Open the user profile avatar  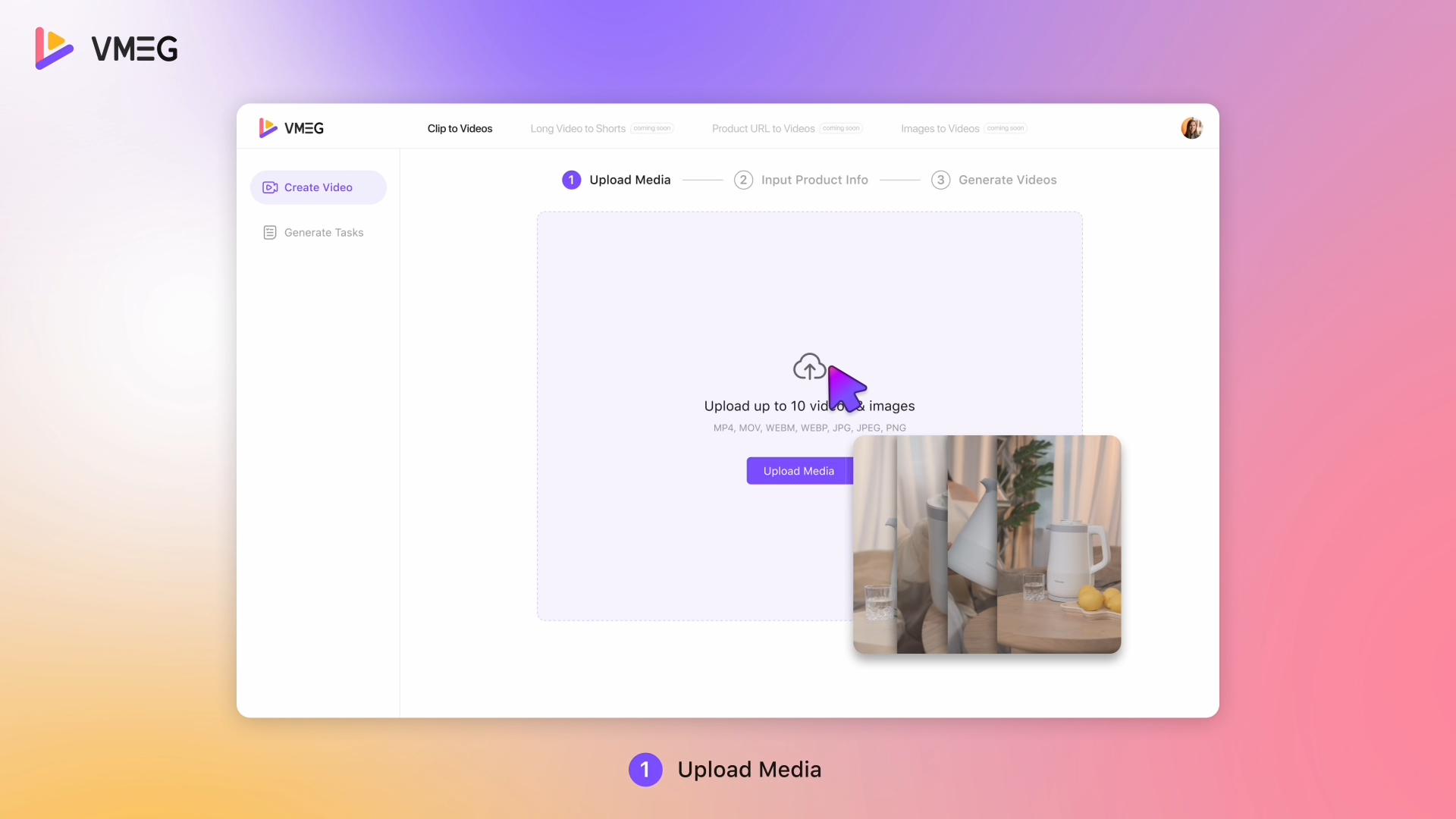[1191, 128]
